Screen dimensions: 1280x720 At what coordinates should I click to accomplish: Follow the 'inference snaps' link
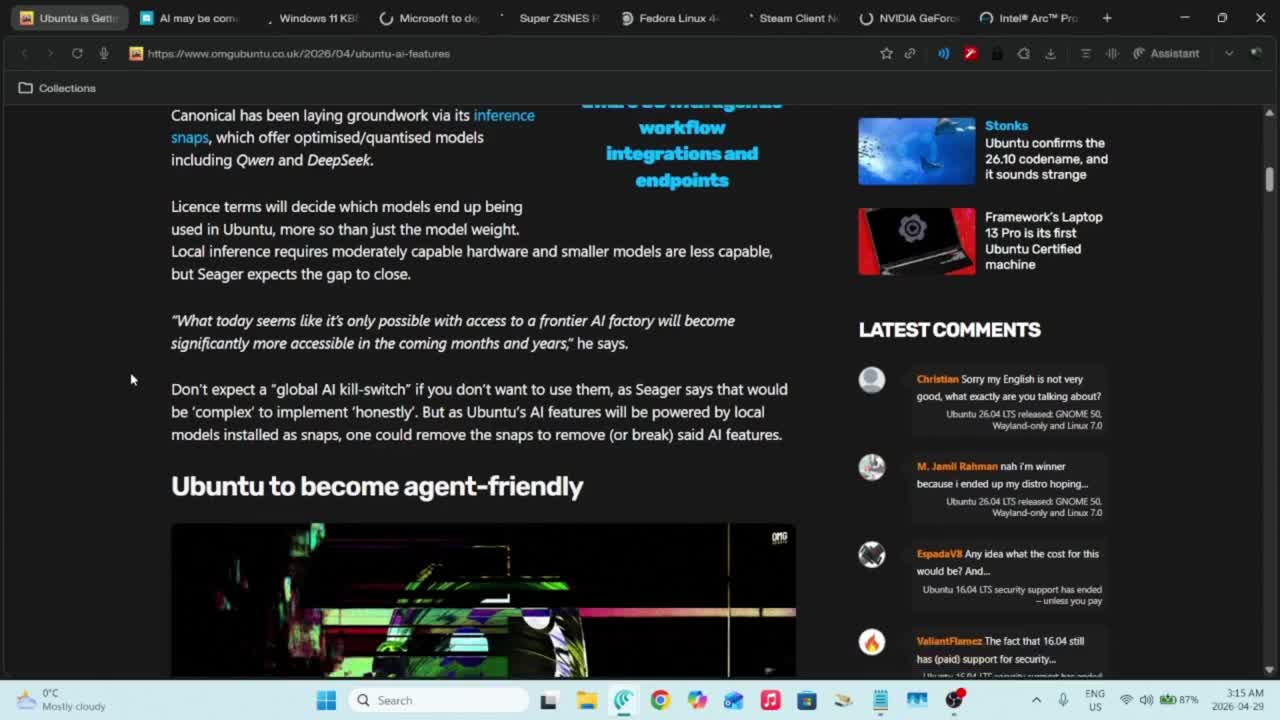click(504, 115)
